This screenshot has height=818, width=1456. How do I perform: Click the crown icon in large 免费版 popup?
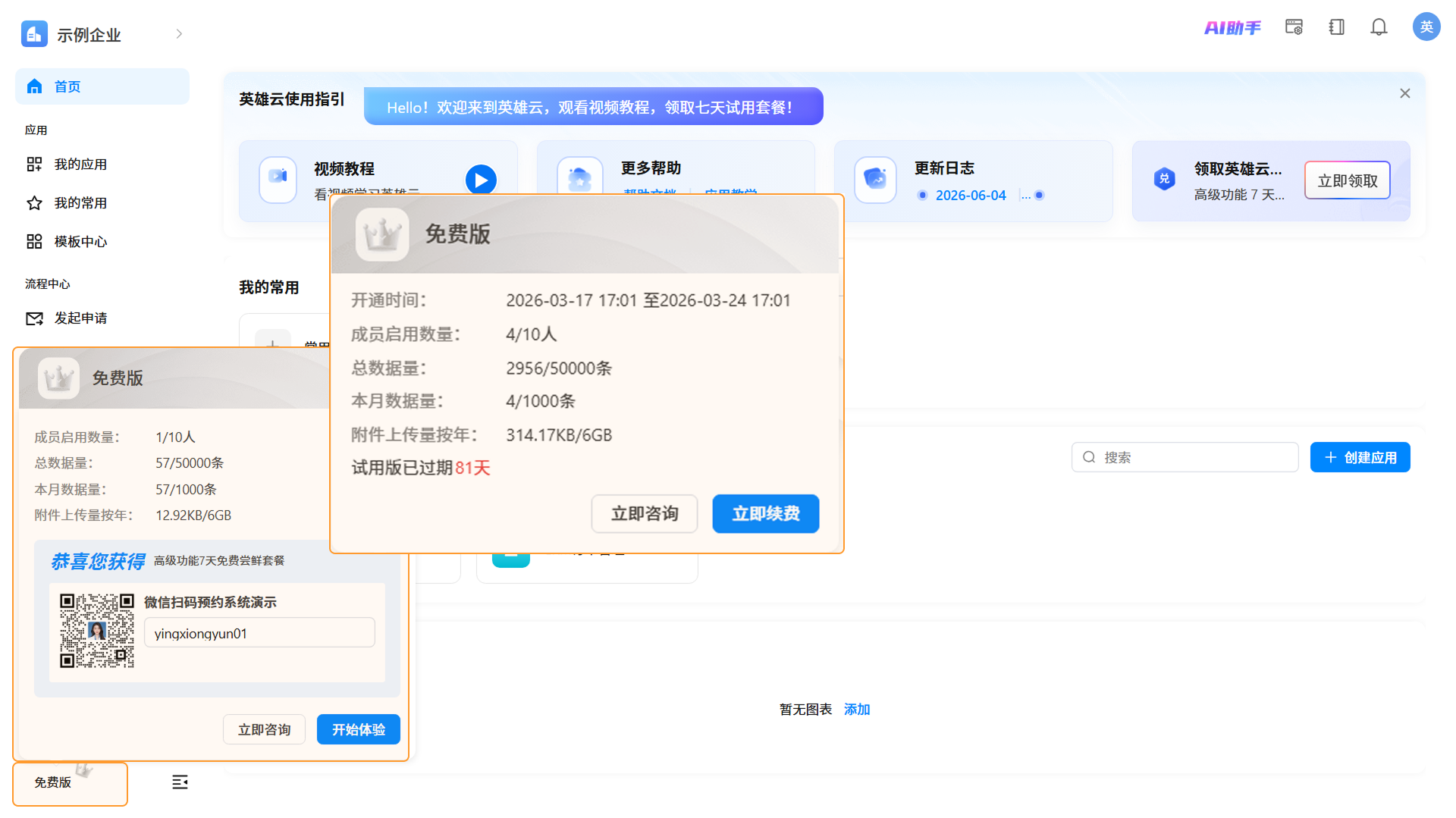(x=382, y=234)
